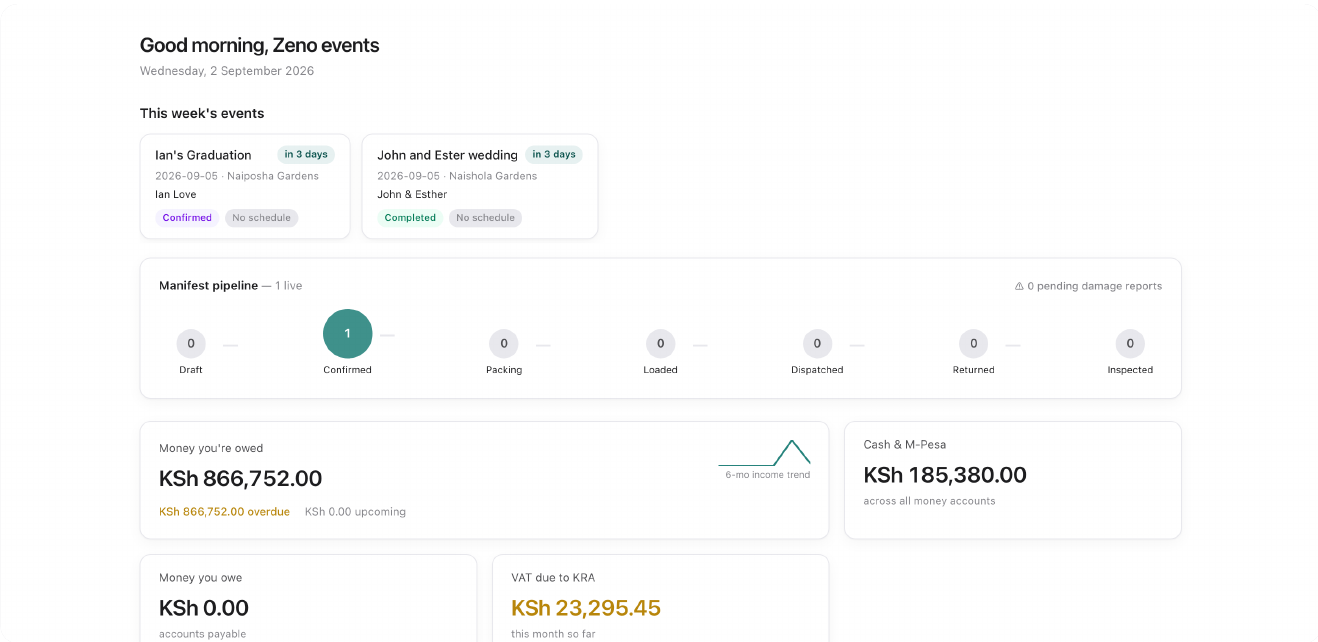Click the Naiposha Gardens venue line
1318x642 pixels.
tap(237, 176)
